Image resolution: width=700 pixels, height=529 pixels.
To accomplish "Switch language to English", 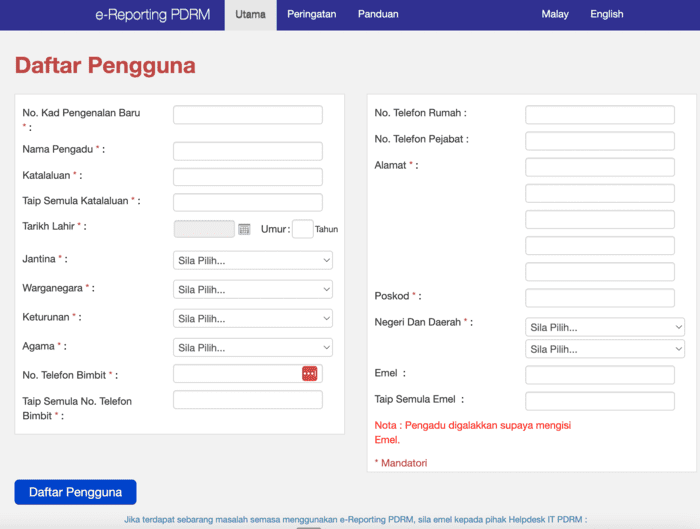I will pos(606,14).
